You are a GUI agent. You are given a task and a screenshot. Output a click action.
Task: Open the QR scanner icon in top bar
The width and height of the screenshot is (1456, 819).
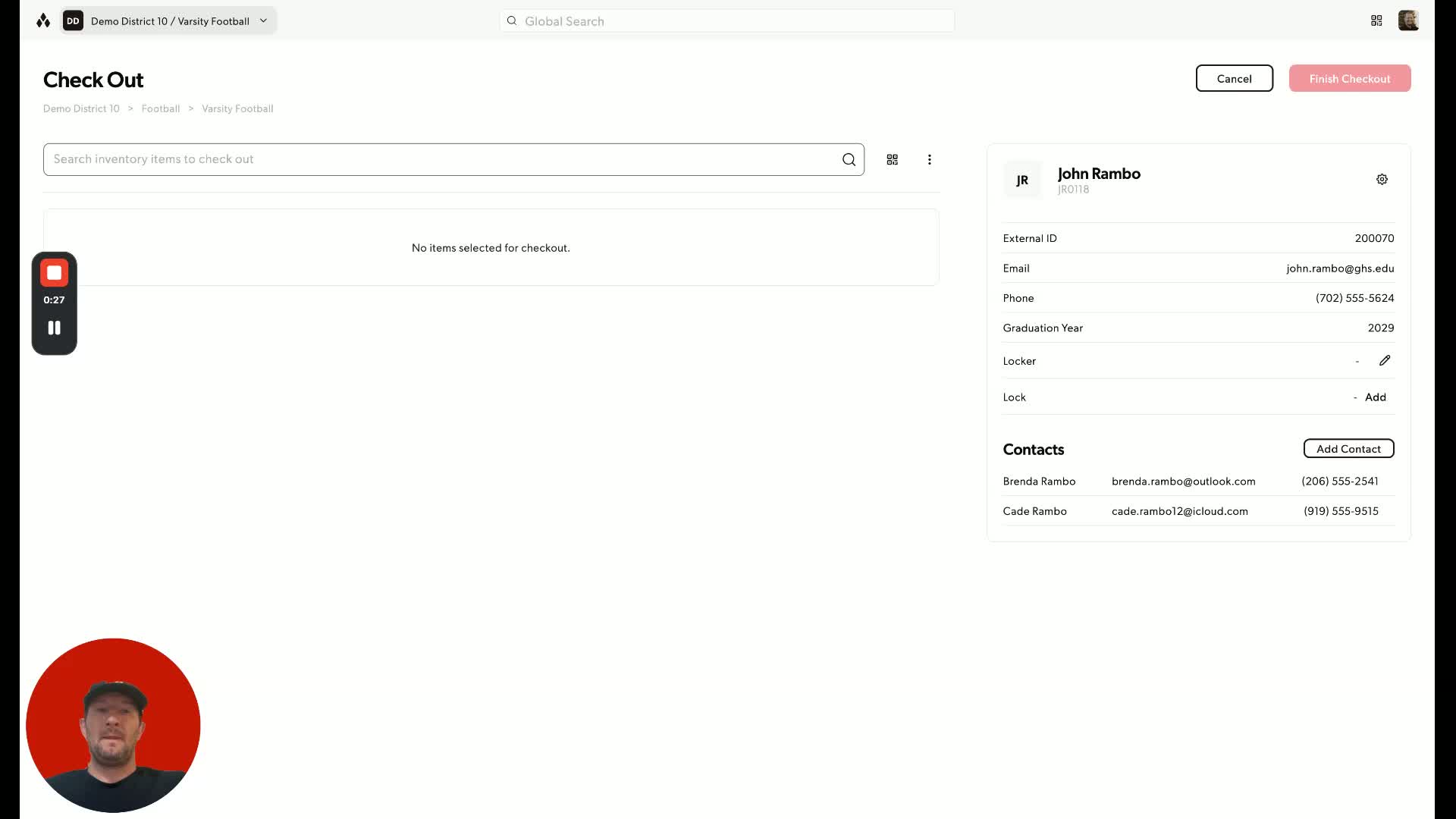pos(1376,21)
